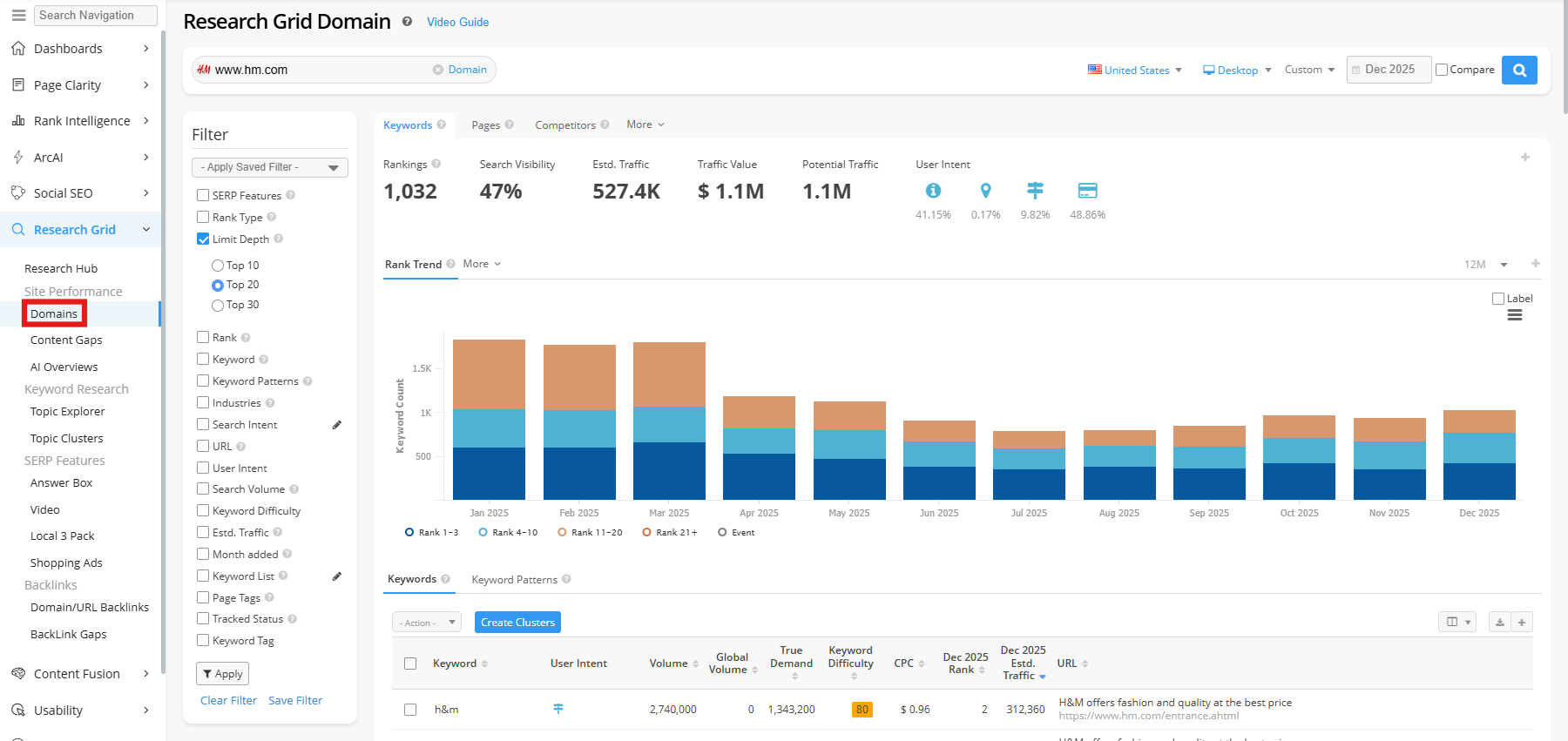Open the Keyword Patterns tab

tap(514, 580)
